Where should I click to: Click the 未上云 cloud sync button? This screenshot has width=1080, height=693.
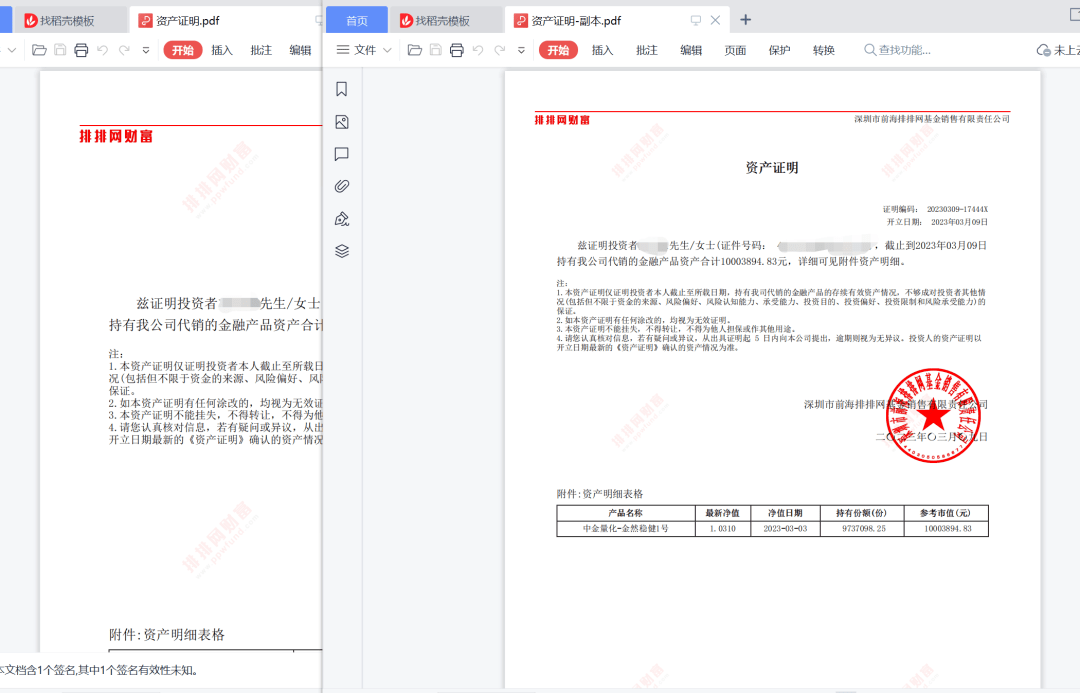[x=1058, y=50]
